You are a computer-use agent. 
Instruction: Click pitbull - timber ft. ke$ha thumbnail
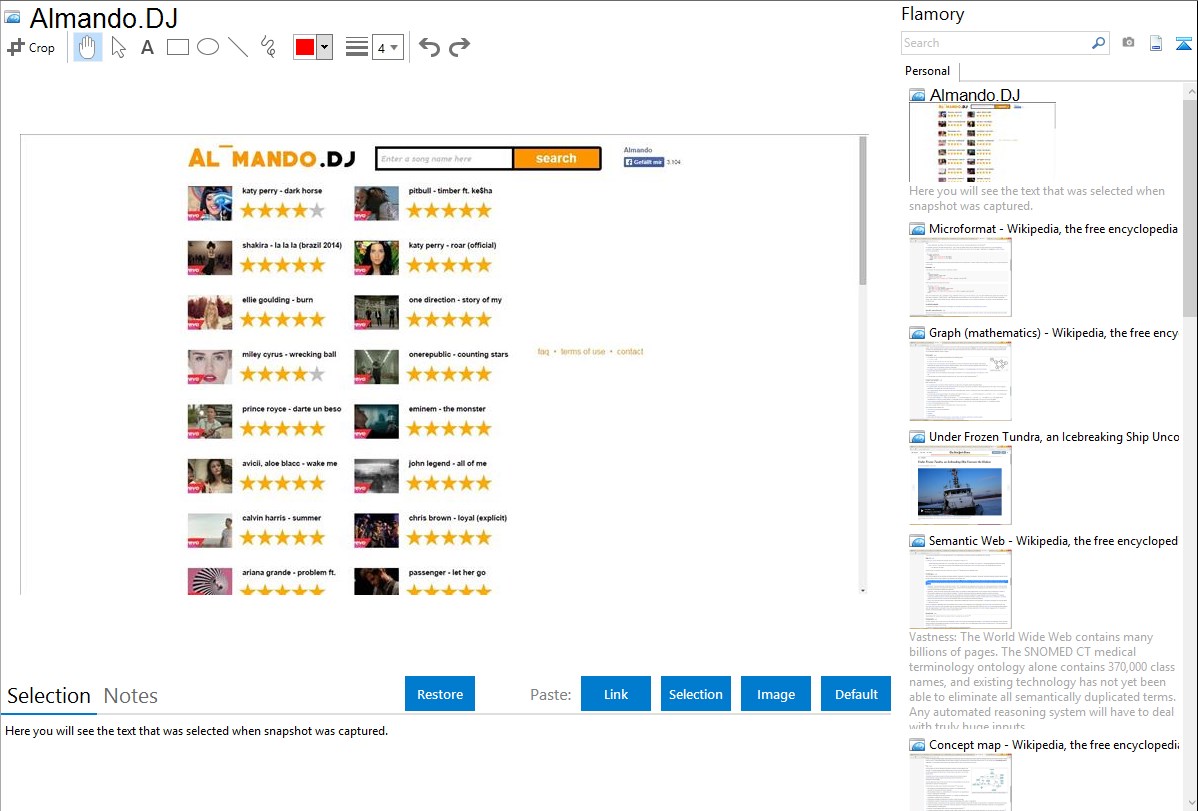point(376,203)
